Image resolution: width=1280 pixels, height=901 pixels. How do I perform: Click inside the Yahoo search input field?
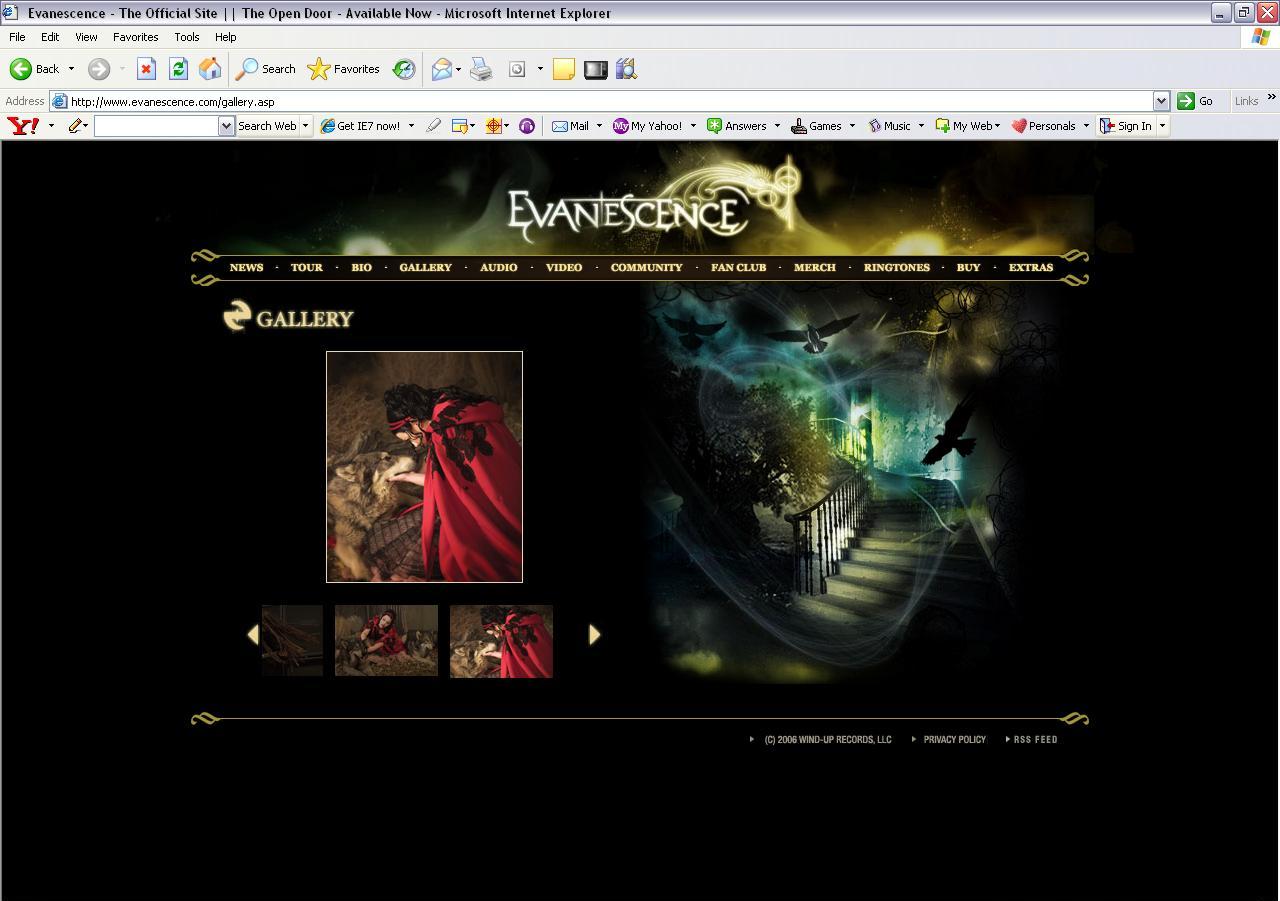coord(156,126)
